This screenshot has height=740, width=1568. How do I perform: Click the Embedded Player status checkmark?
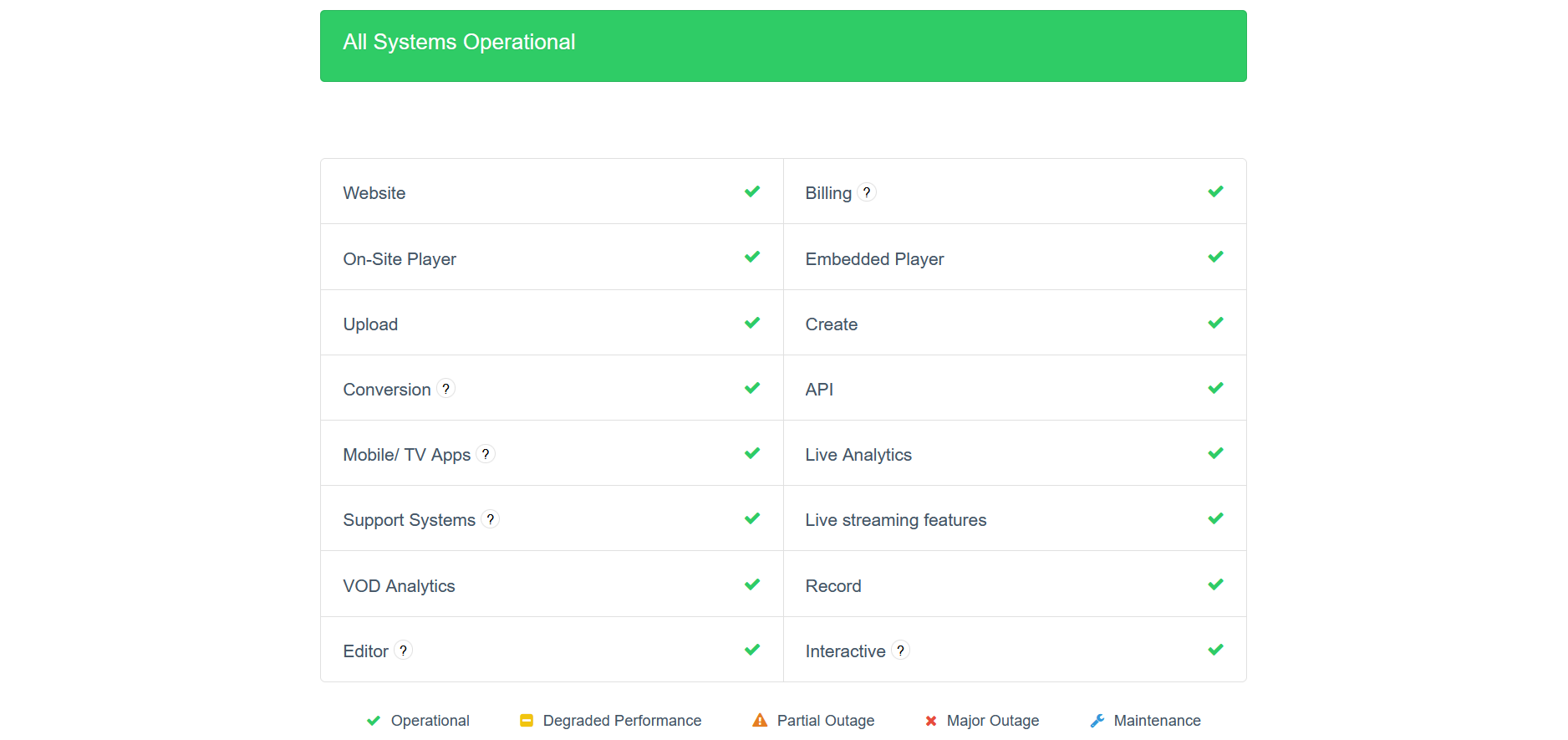coord(1215,257)
